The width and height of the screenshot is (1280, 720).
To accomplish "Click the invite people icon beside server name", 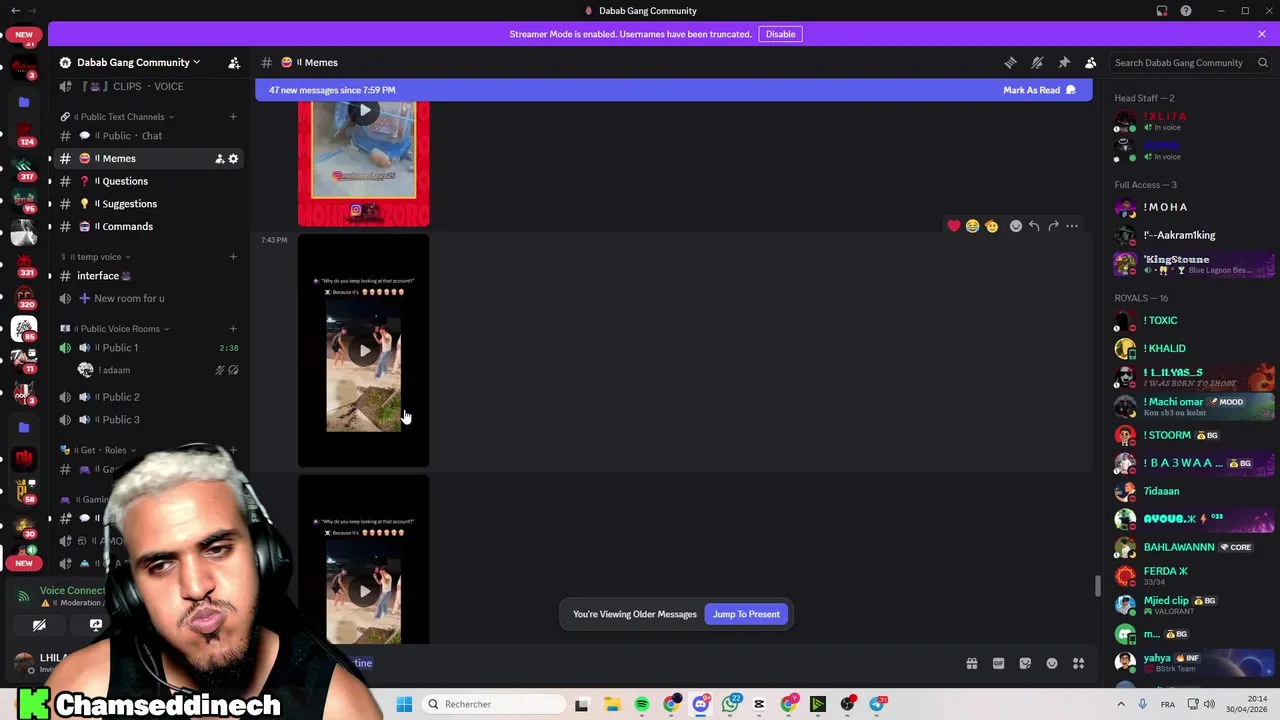I will [x=234, y=62].
